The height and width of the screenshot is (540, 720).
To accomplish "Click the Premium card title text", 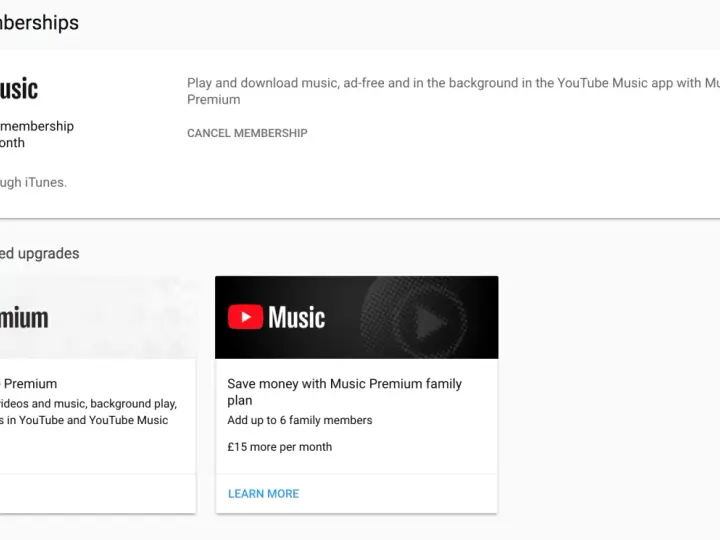I will pyautogui.click(x=28, y=383).
